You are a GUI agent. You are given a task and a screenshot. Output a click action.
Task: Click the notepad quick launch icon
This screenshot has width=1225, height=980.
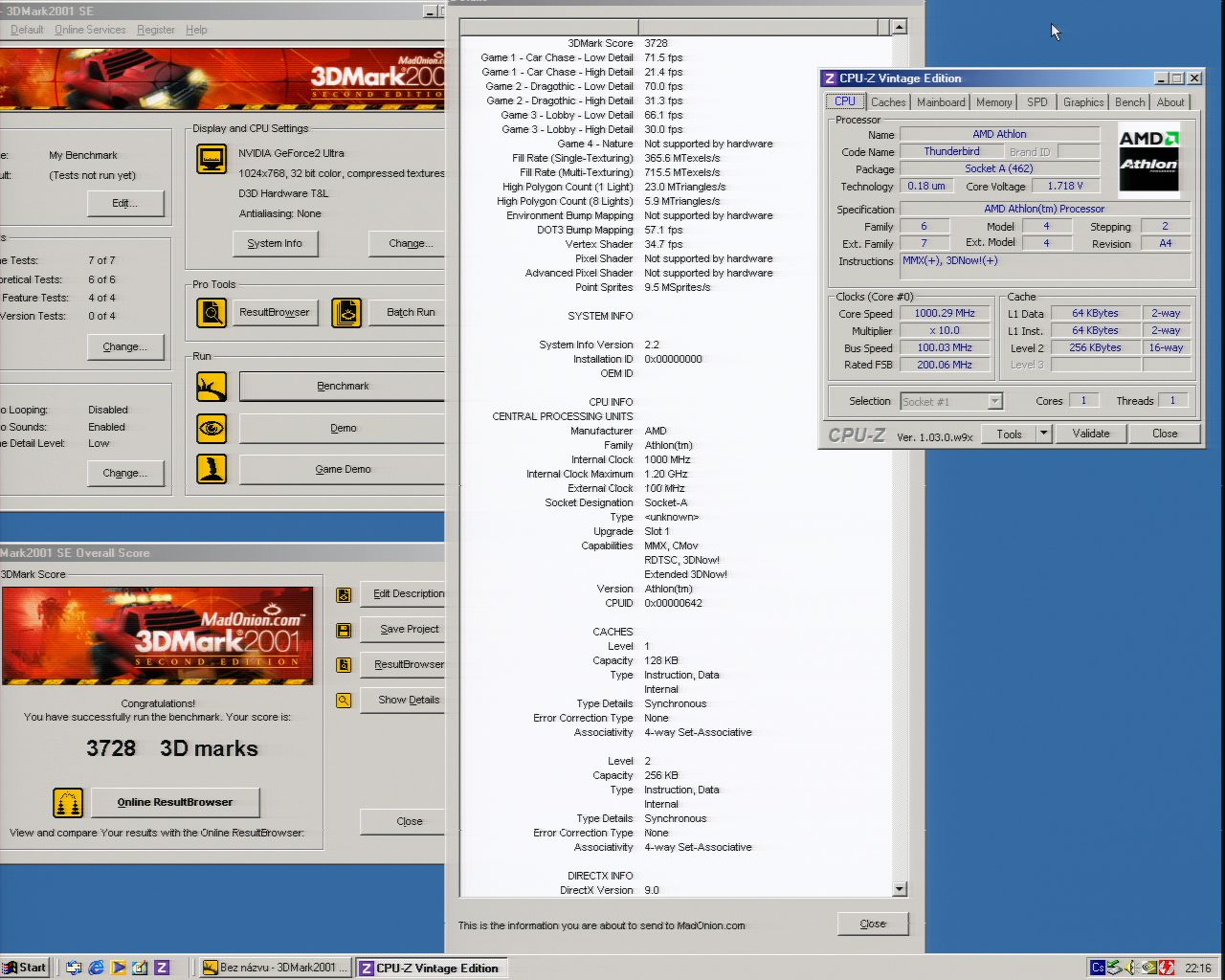[140, 968]
